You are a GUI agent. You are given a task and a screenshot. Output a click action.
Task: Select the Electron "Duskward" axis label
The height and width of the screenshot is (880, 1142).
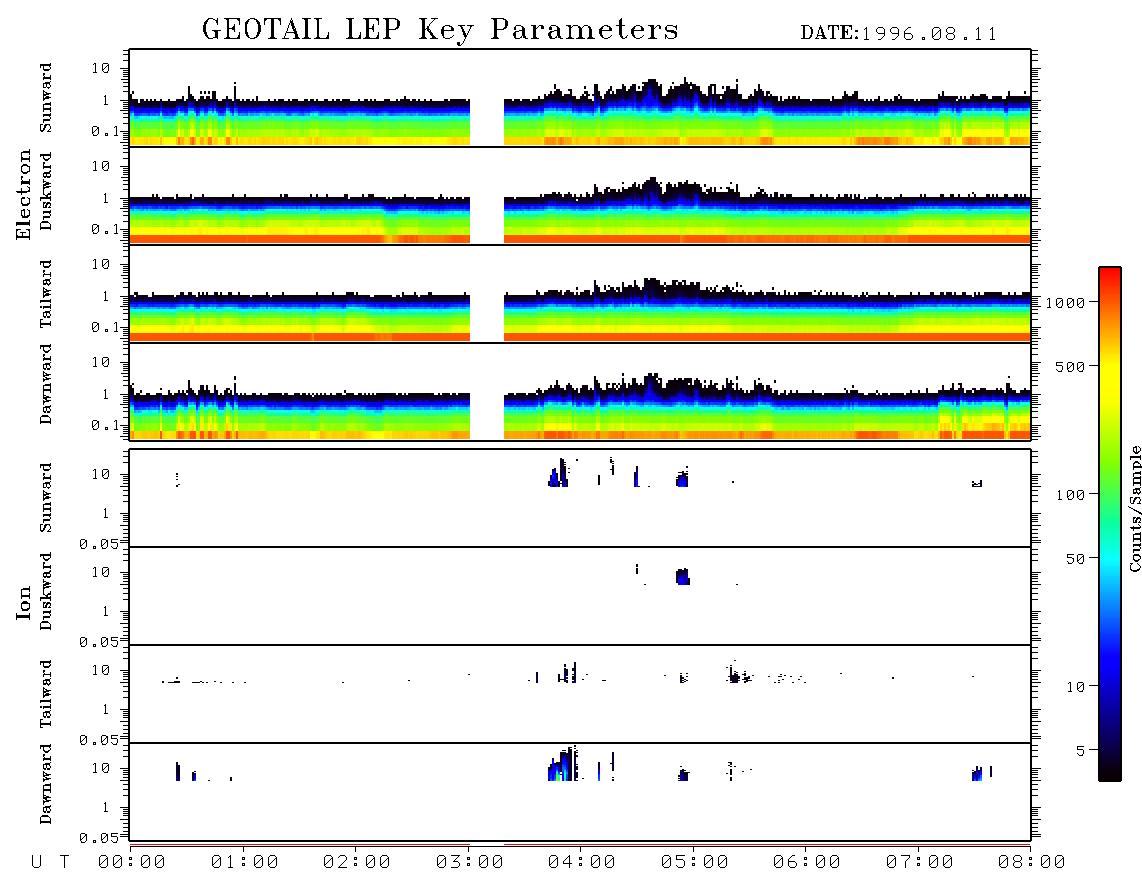[46, 192]
